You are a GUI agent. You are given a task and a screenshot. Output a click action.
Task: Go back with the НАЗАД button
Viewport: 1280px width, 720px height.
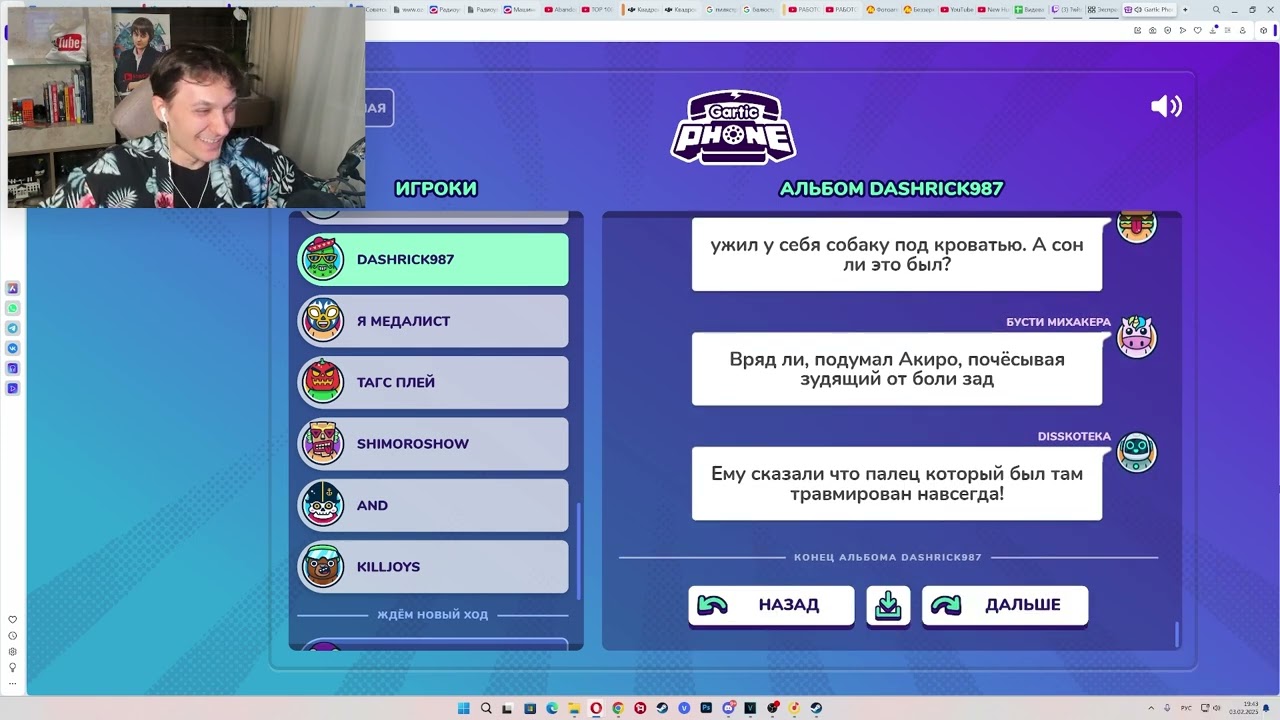[x=771, y=605]
